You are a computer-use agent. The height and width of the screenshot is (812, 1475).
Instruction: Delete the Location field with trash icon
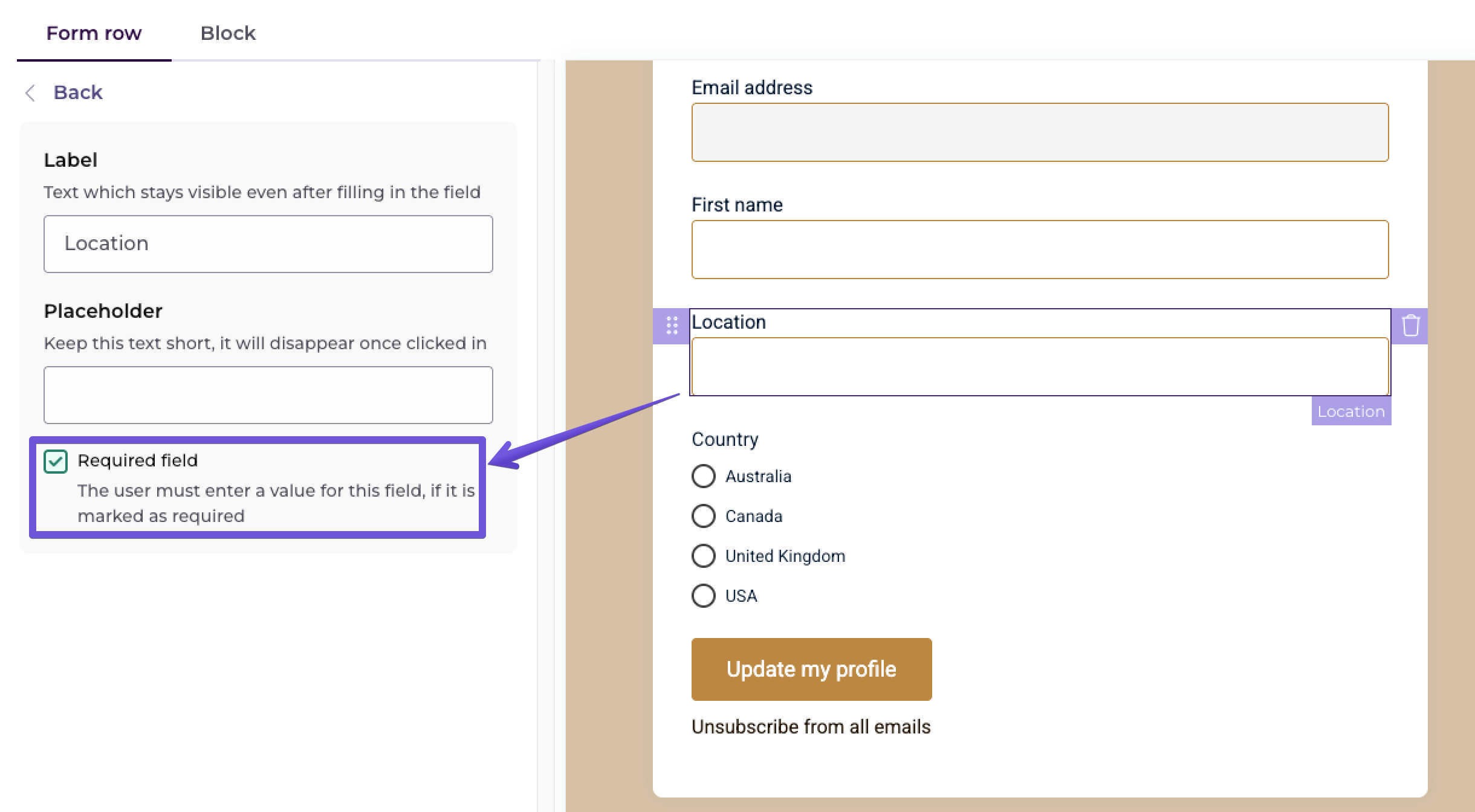[1410, 325]
